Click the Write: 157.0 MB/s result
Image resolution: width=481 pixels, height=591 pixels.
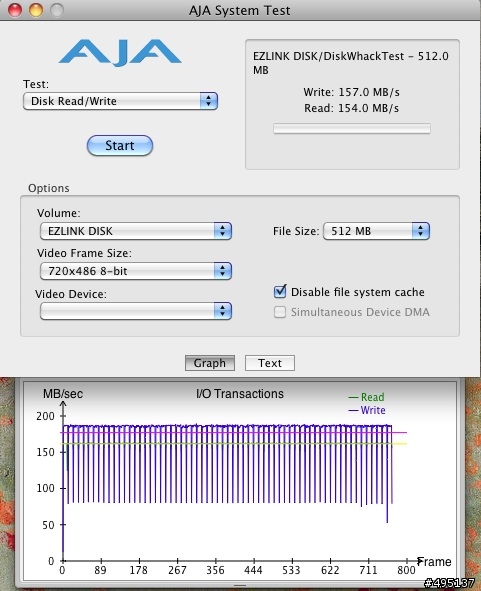pyautogui.click(x=351, y=92)
